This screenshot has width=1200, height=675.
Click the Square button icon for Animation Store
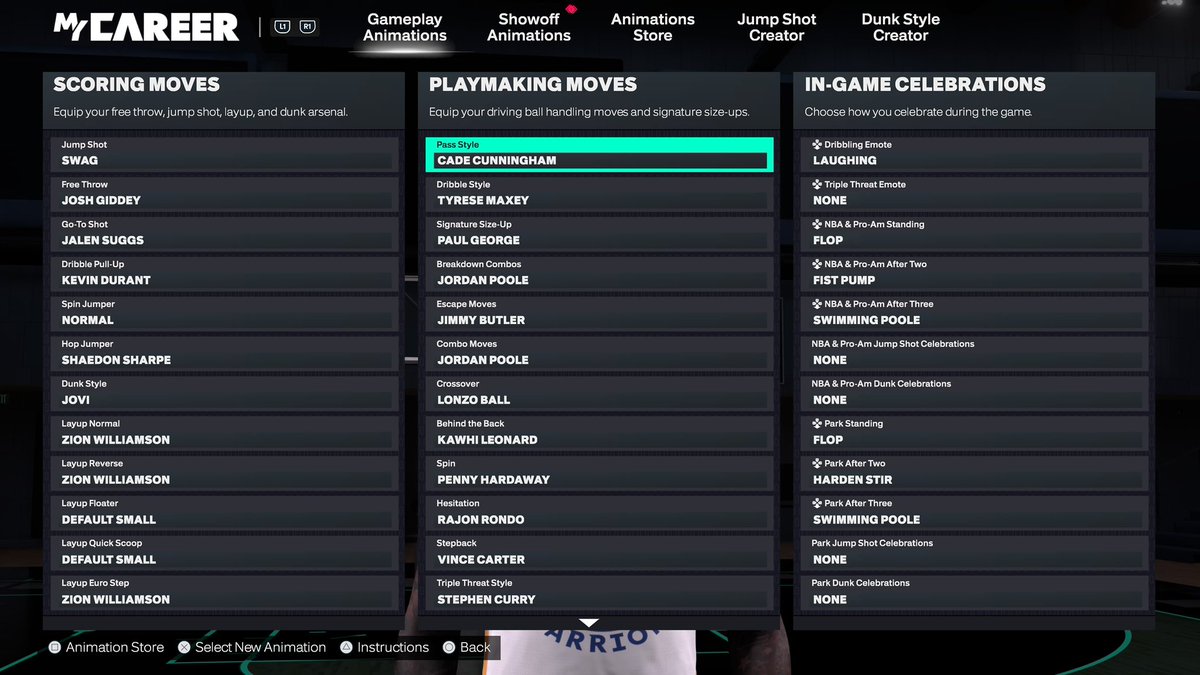pos(55,647)
